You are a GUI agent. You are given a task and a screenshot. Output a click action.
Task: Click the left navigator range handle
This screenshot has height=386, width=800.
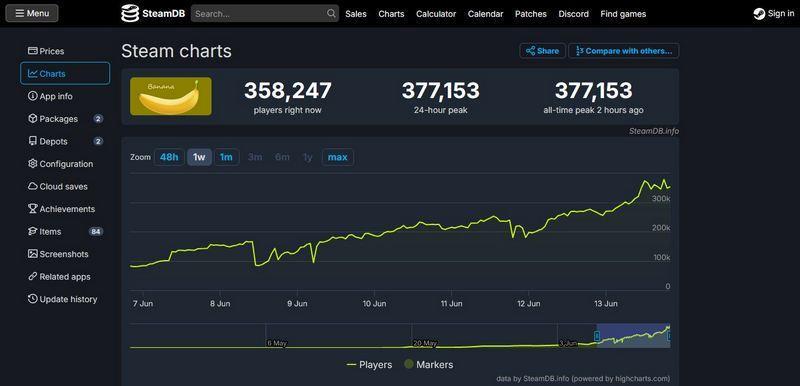pos(597,336)
